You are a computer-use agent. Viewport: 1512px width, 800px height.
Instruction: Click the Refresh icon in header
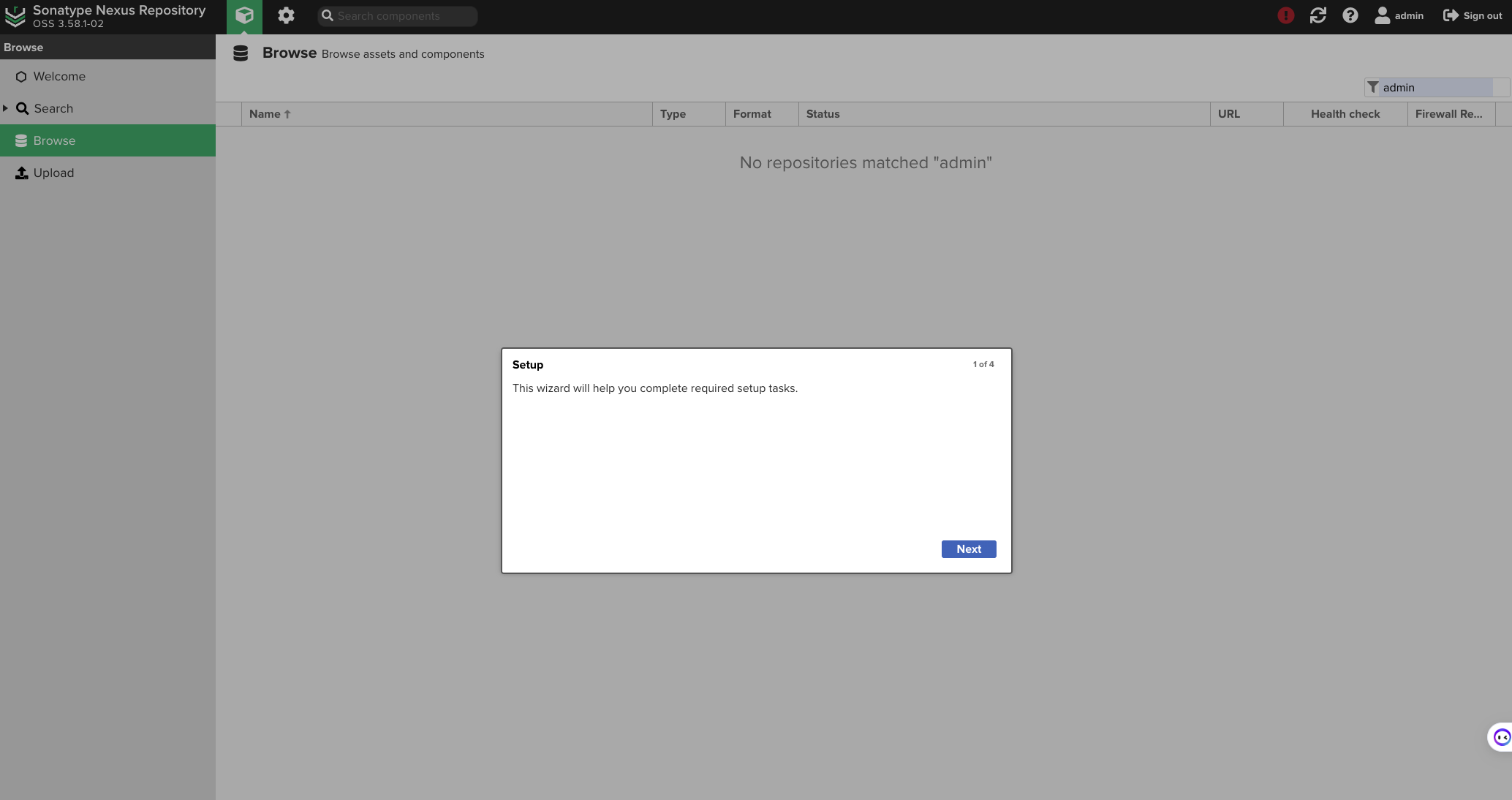(x=1318, y=15)
